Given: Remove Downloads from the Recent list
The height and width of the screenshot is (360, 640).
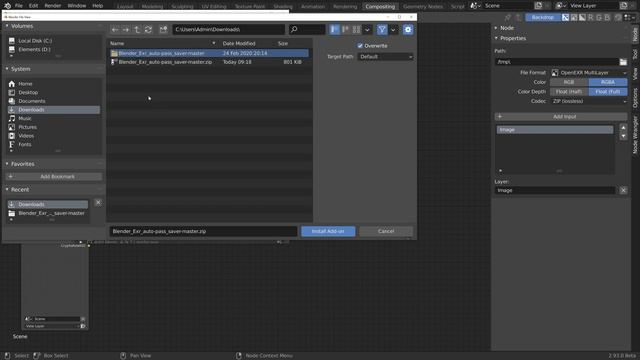Looking at the screenshot, I should 98,202.
